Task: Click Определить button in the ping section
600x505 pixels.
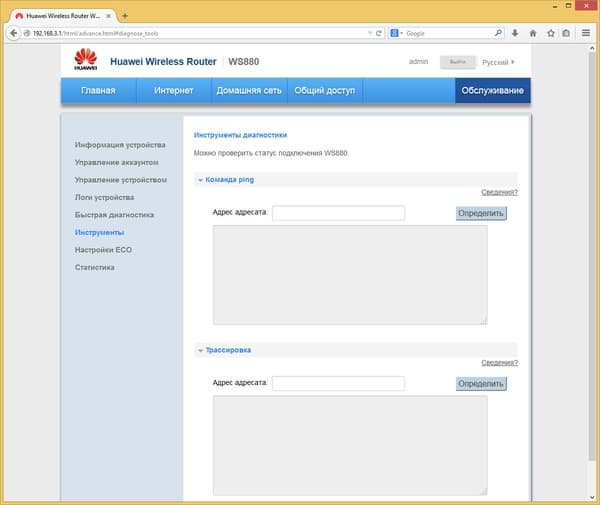Action: (x=481, y=213)
